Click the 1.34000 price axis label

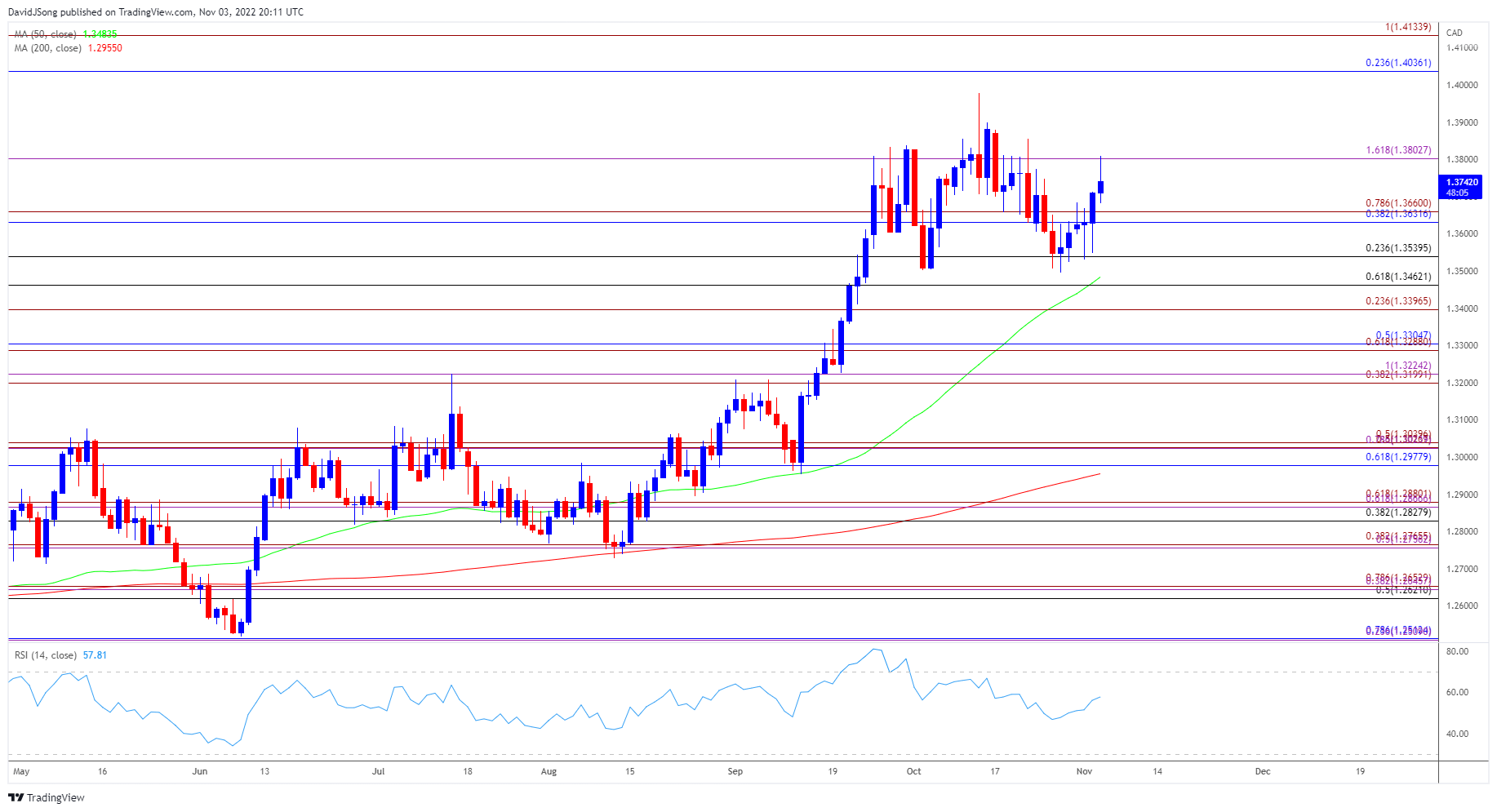(1462, 308)
